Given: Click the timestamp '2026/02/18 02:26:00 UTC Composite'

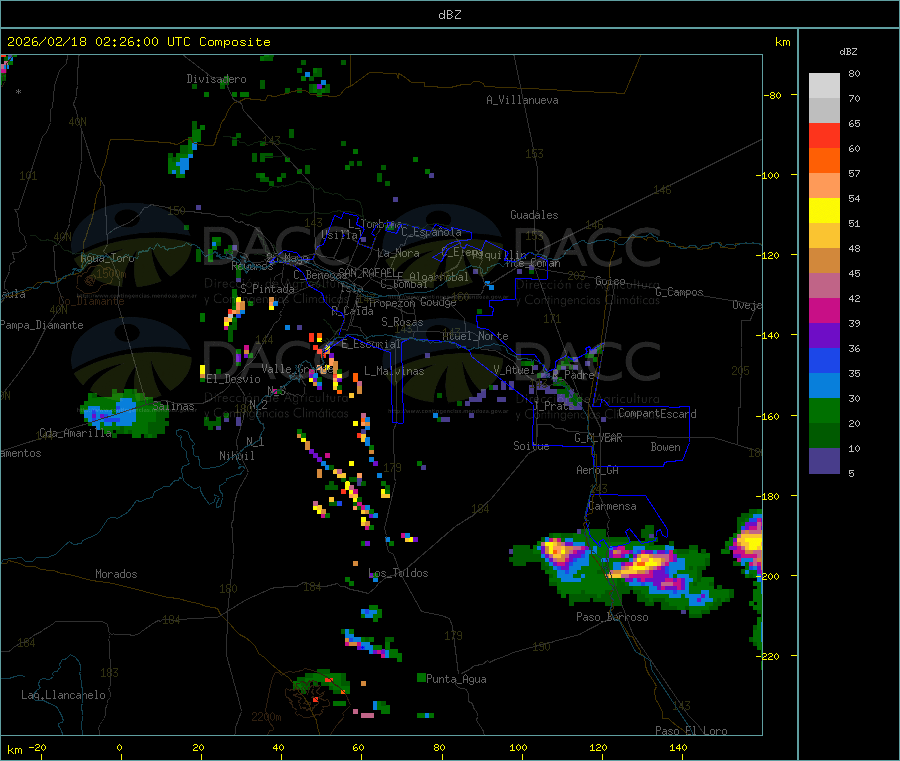Looking at the screenshot, I should point(138,42).
